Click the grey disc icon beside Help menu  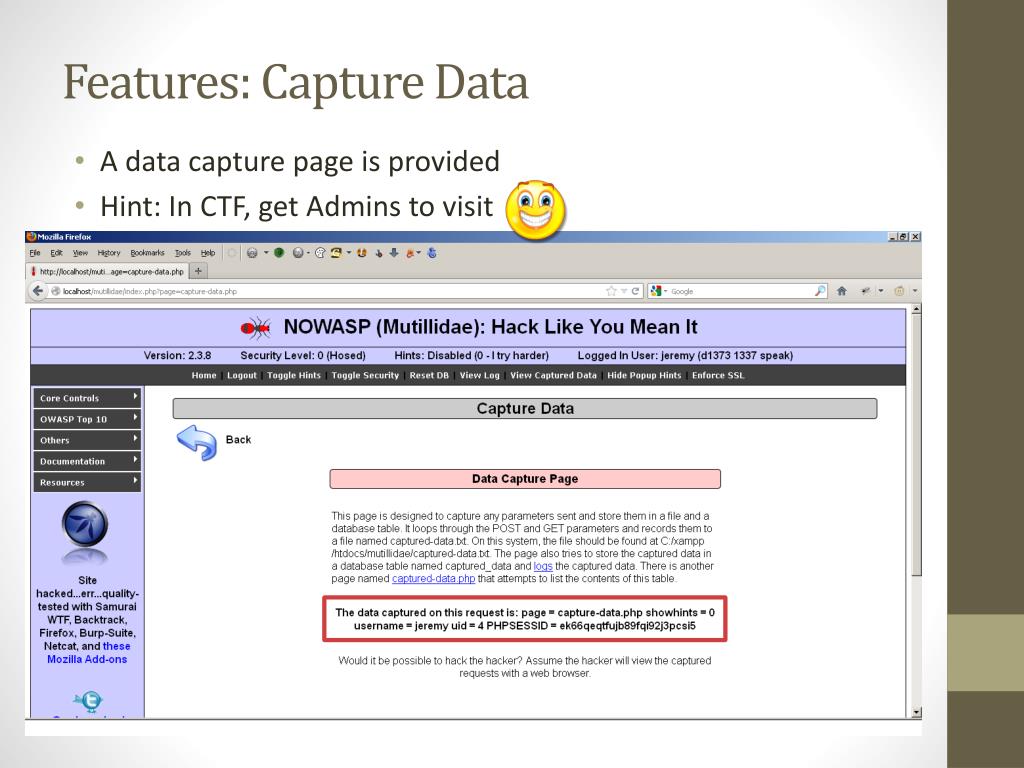pyautogui.click(x=252, y=253)
